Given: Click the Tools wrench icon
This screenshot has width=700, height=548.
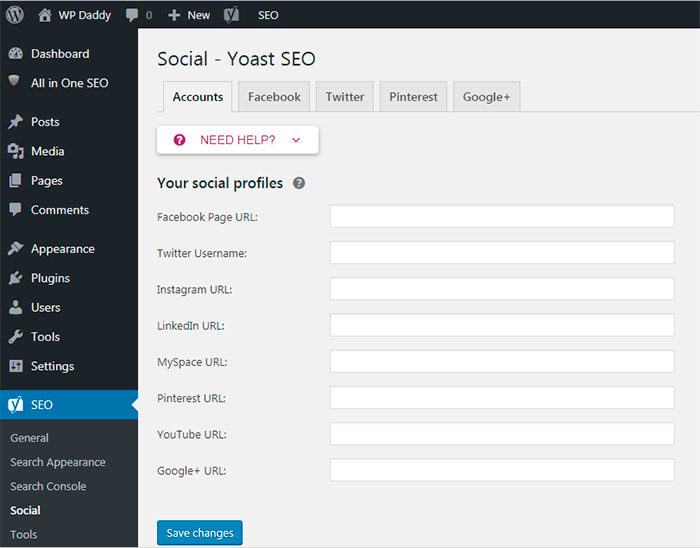Looking at the screenshot, I should click(16, 336).
